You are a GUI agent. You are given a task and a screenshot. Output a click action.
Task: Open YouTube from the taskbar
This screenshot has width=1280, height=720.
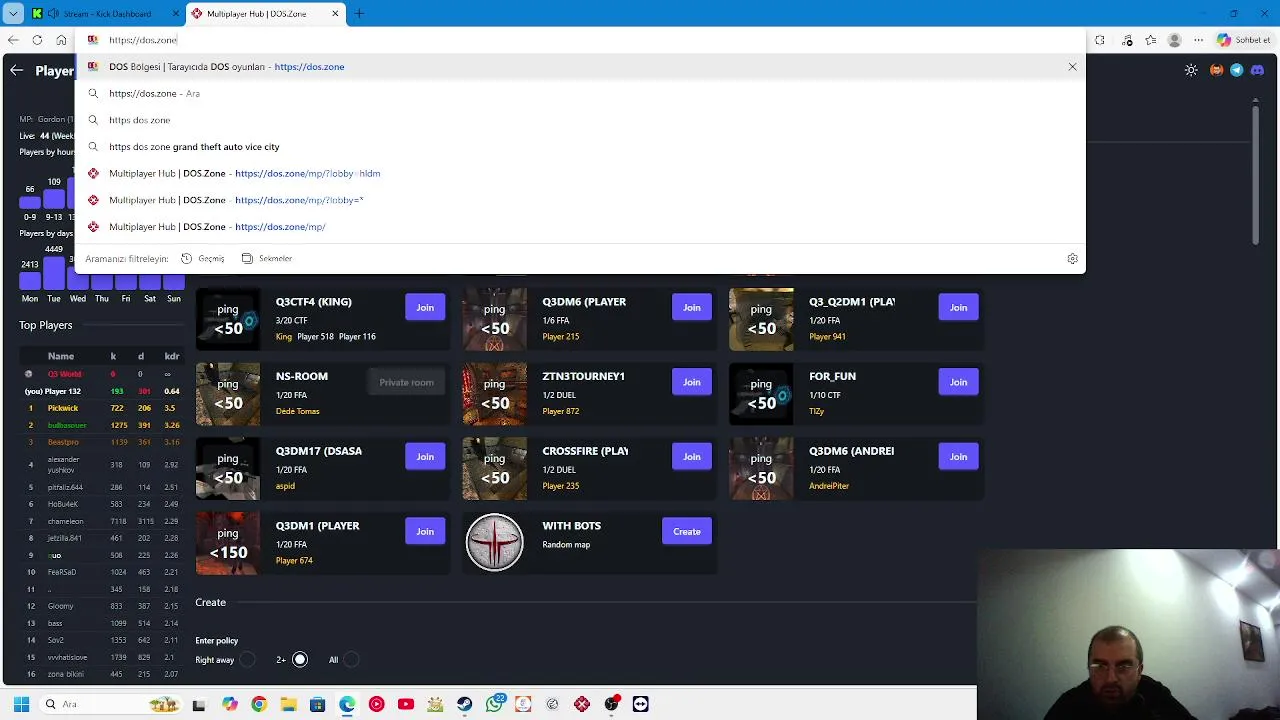pos(406,704)
